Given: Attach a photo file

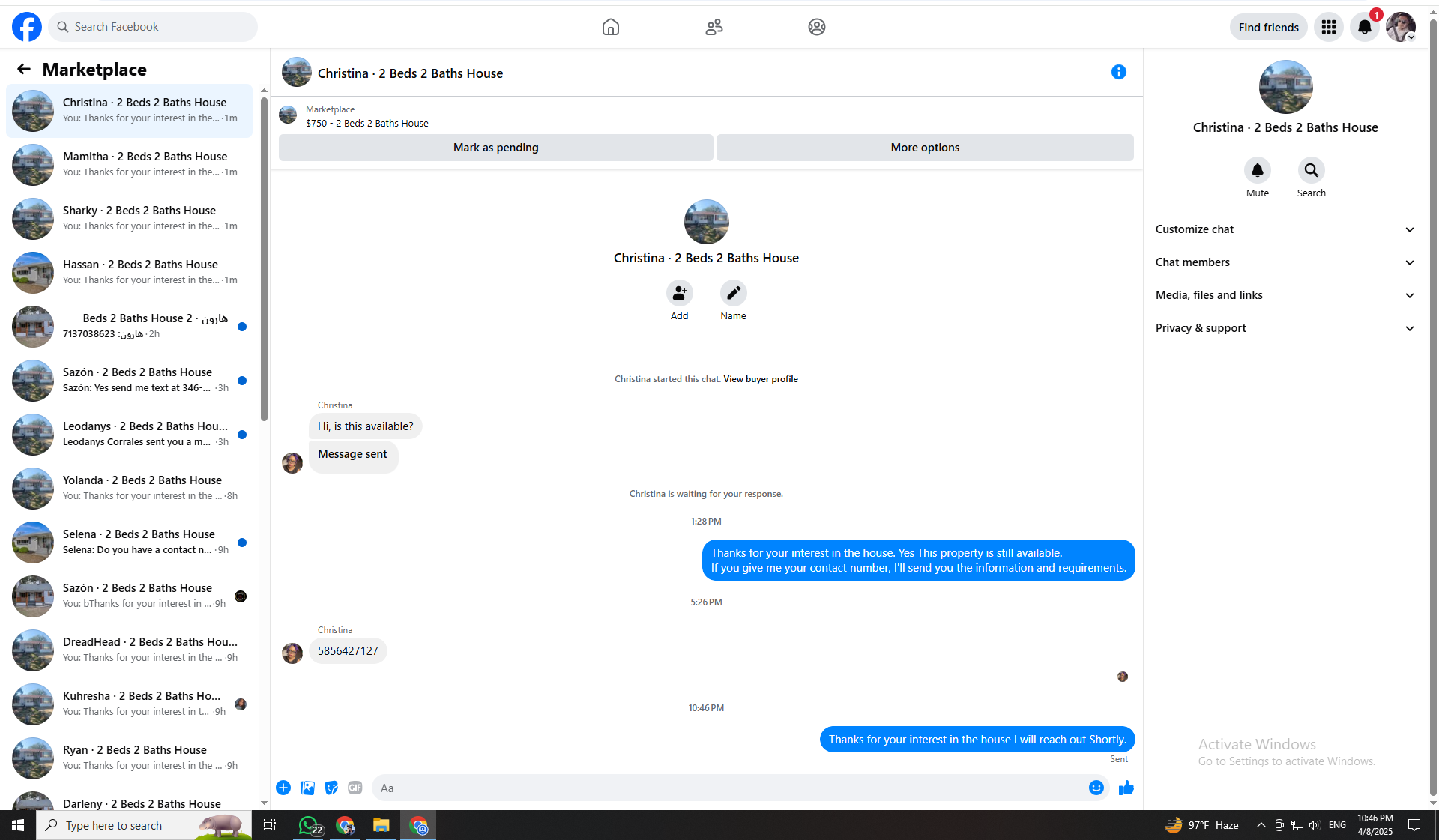Looking at the screenshot, I should point(307,788).
